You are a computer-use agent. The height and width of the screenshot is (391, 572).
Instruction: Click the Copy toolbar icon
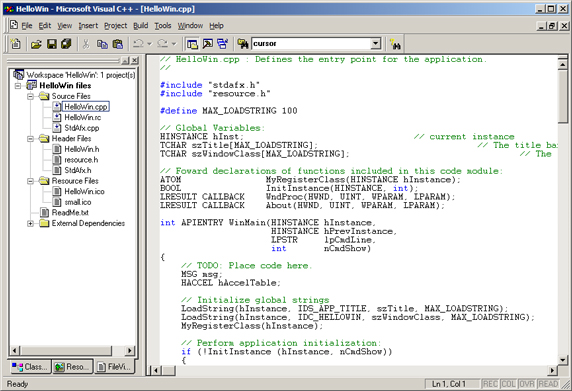click(102, 44)
